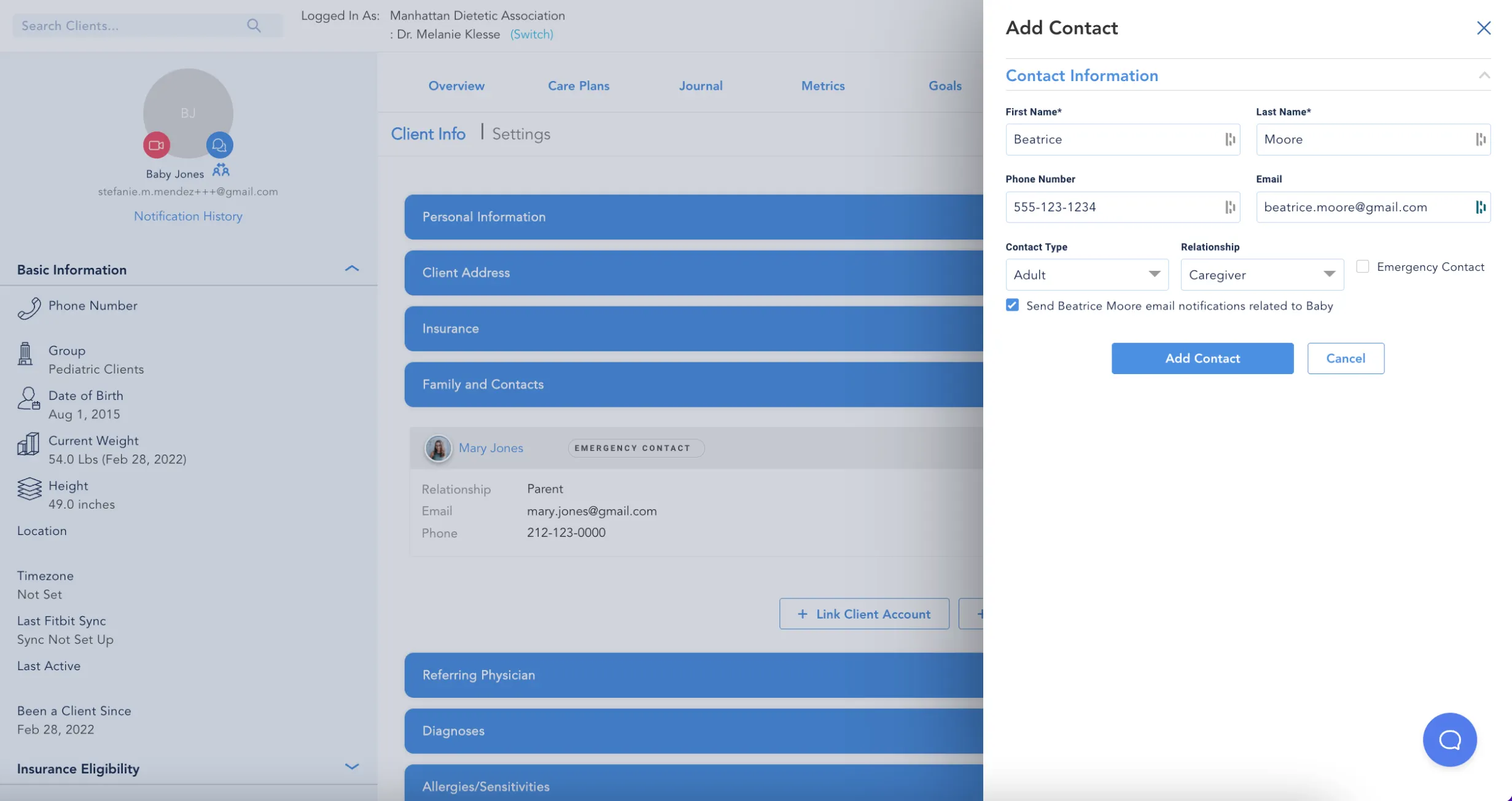
Task: Click the Phone Number input field
Action: click(1123, 207)
